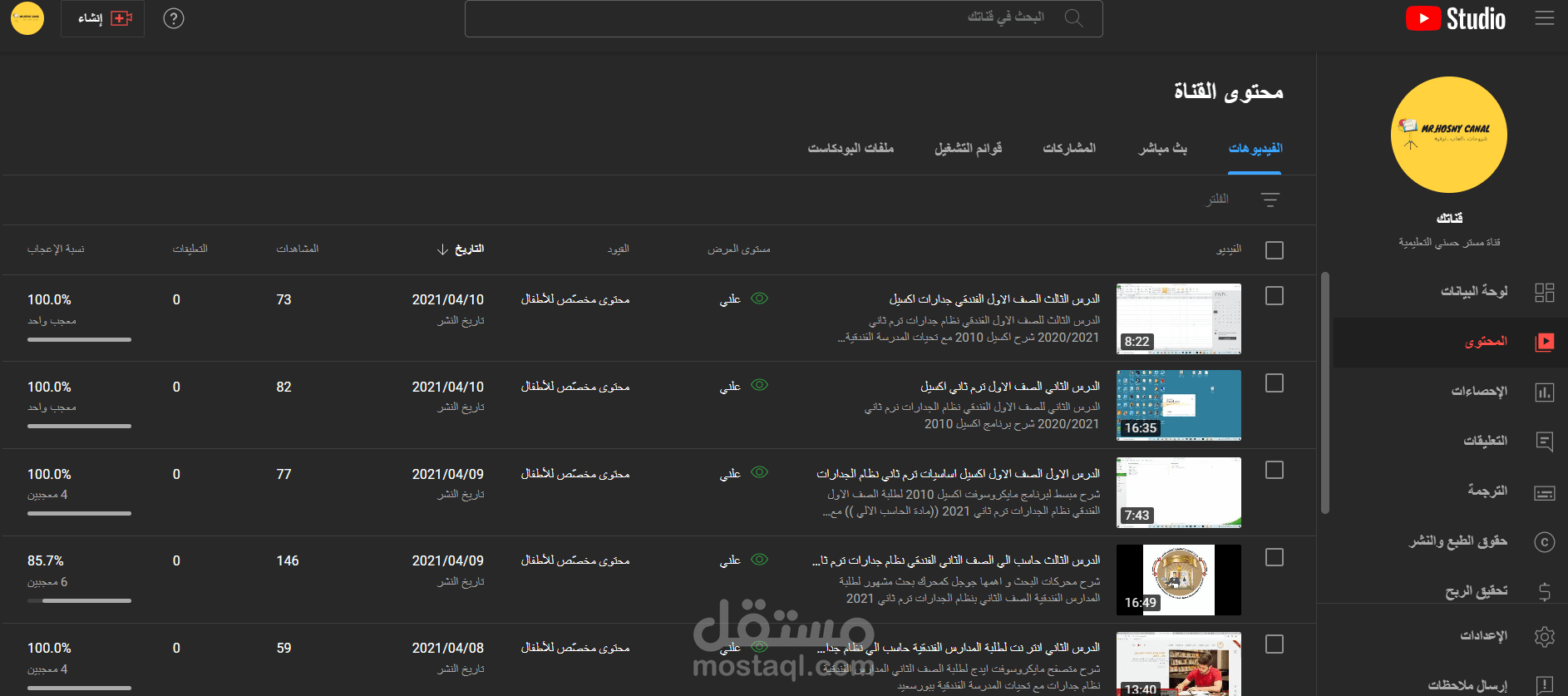Click the مستوى العرض column header

tap(739, 249)
